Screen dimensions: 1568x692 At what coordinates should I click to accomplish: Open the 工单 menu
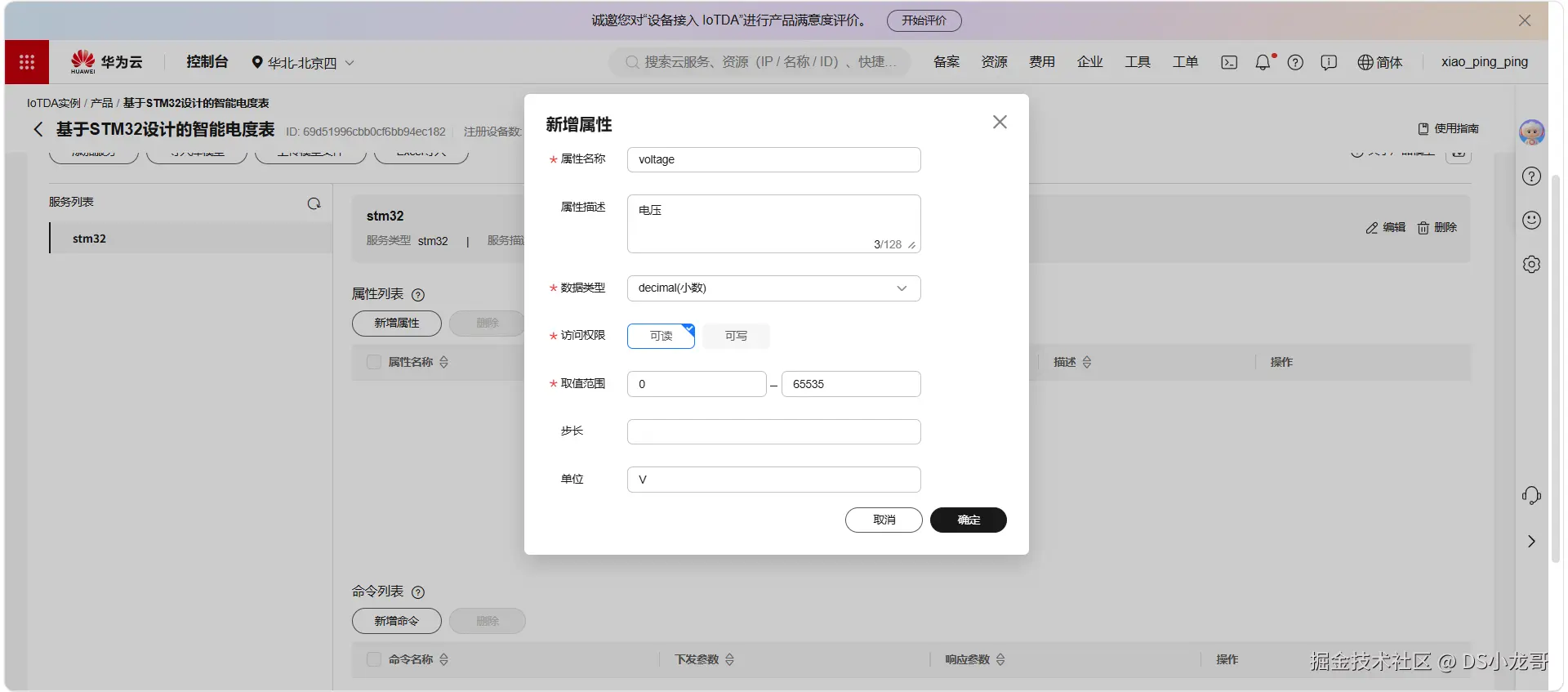[1185, 62]
